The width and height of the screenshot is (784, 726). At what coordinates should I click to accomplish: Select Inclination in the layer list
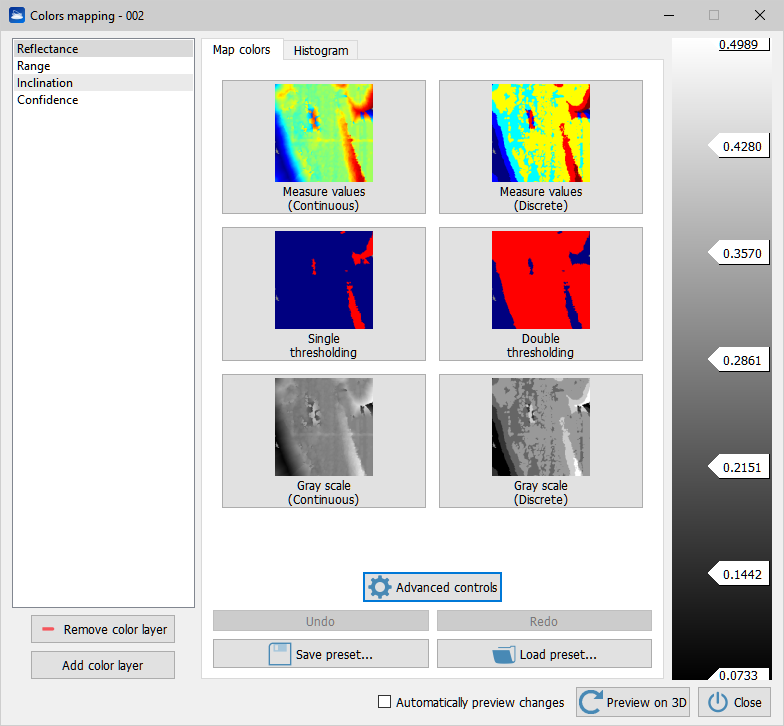tap(45, 83)
